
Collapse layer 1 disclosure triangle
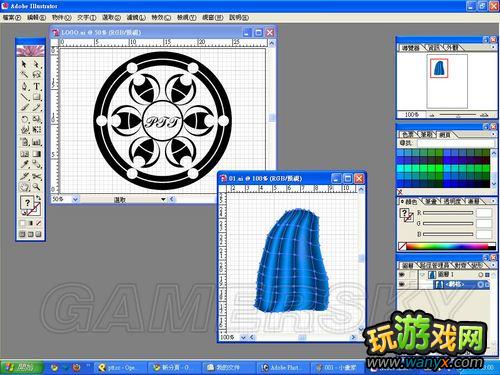point(423,275)
